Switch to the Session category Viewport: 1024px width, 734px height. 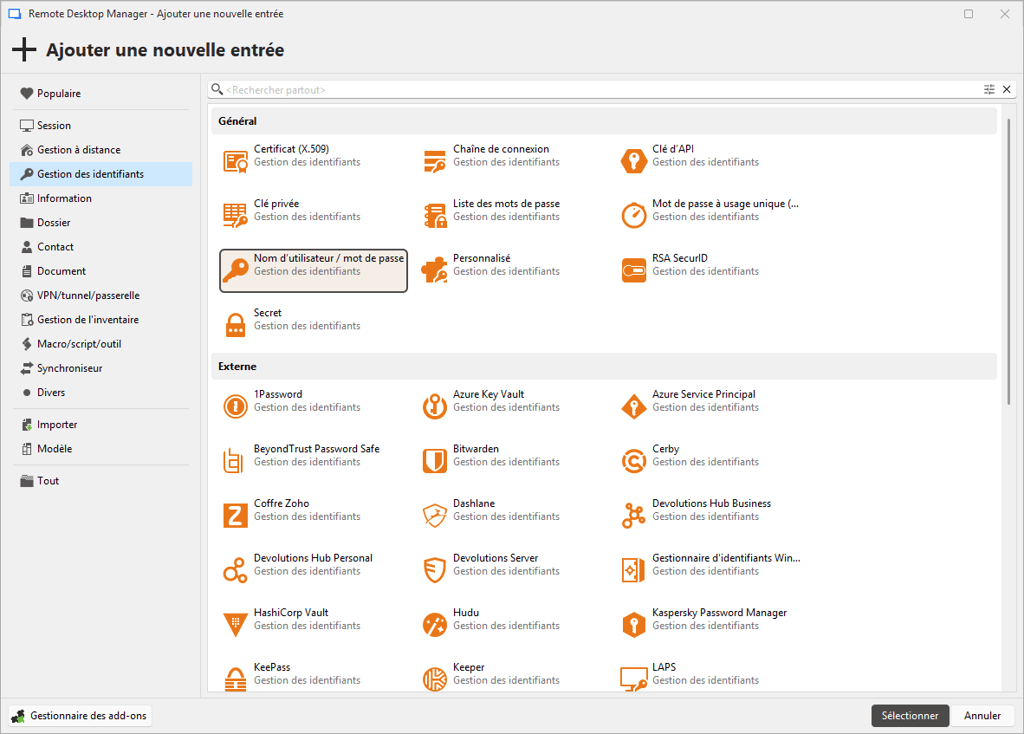(54, 126)
